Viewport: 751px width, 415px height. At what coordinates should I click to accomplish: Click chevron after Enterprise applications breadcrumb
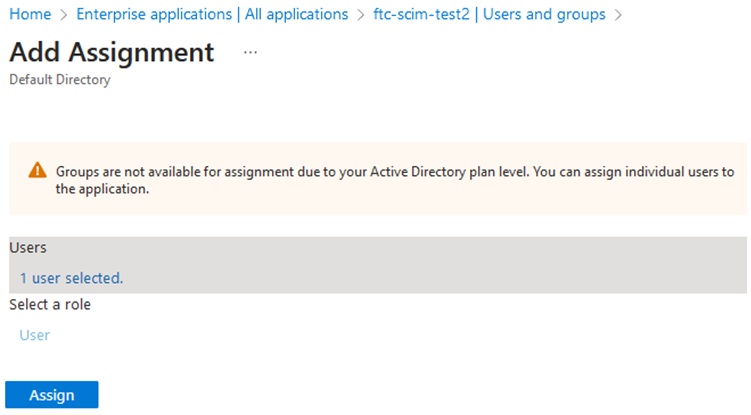click(x=359, y=15)
